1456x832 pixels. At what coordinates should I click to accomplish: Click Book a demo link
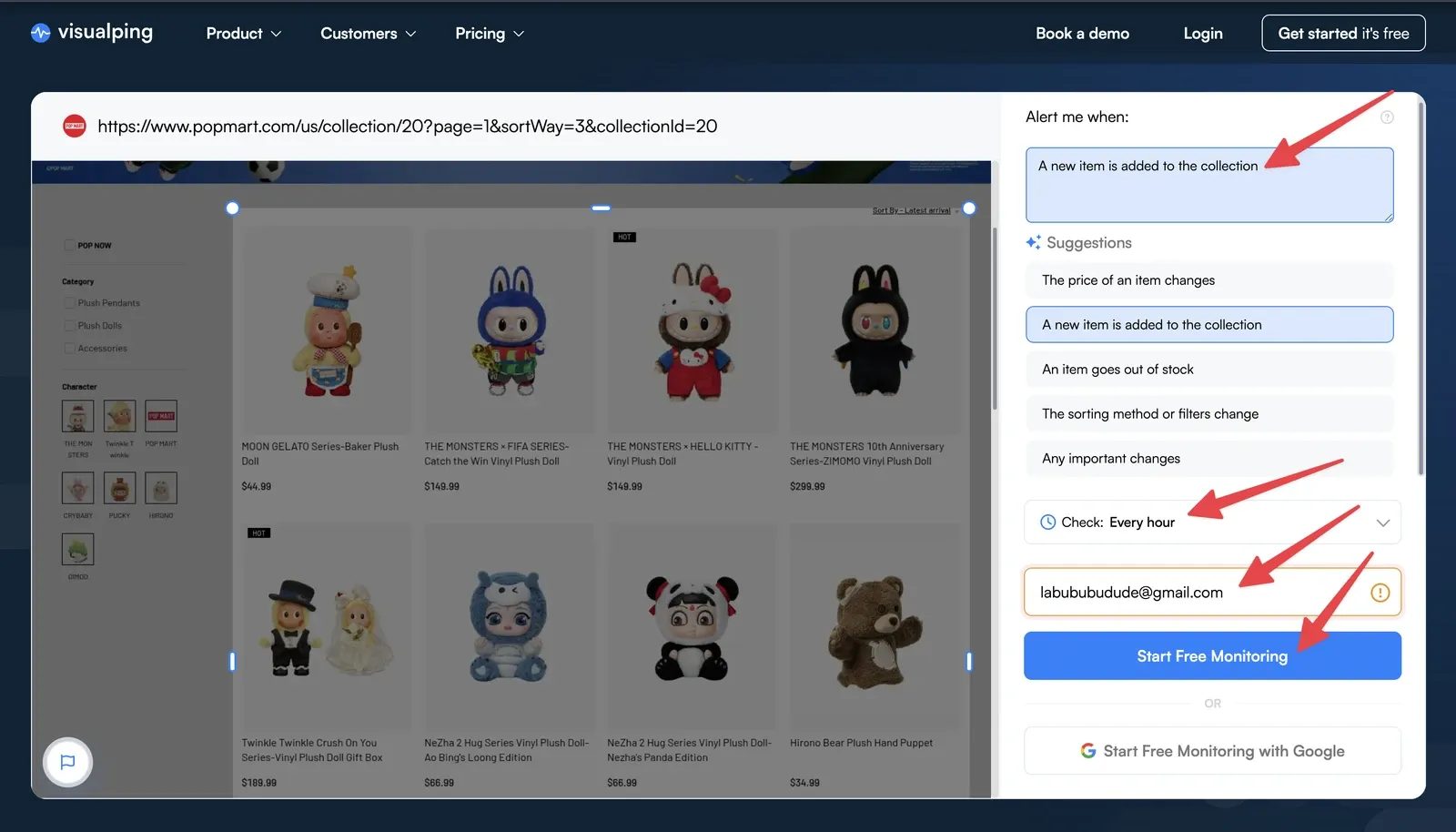pos(1082,34)
